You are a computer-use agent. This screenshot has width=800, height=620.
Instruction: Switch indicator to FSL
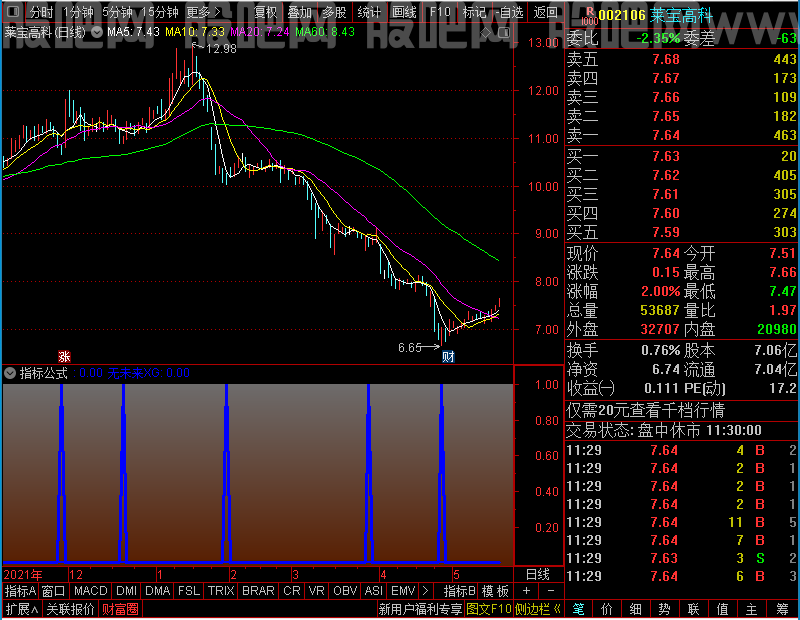pos(189,591)
